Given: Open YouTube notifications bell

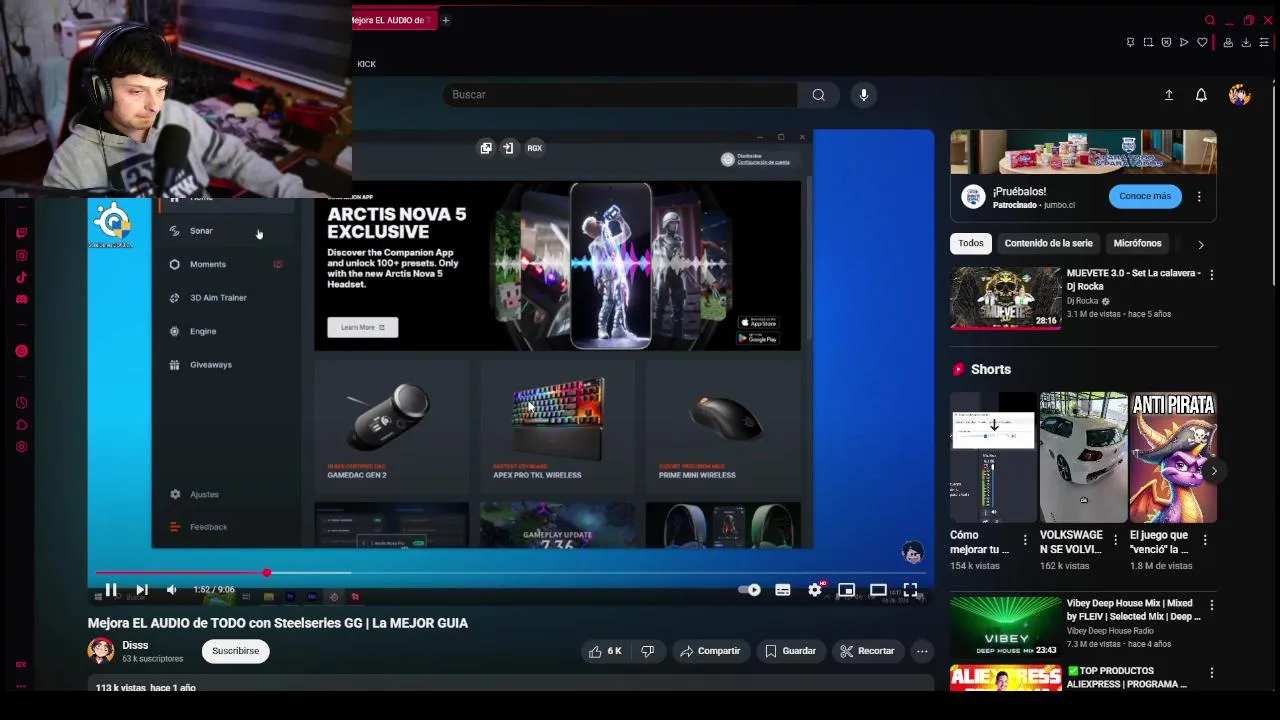Looking at the screenshot, I should pos(1201,95).
